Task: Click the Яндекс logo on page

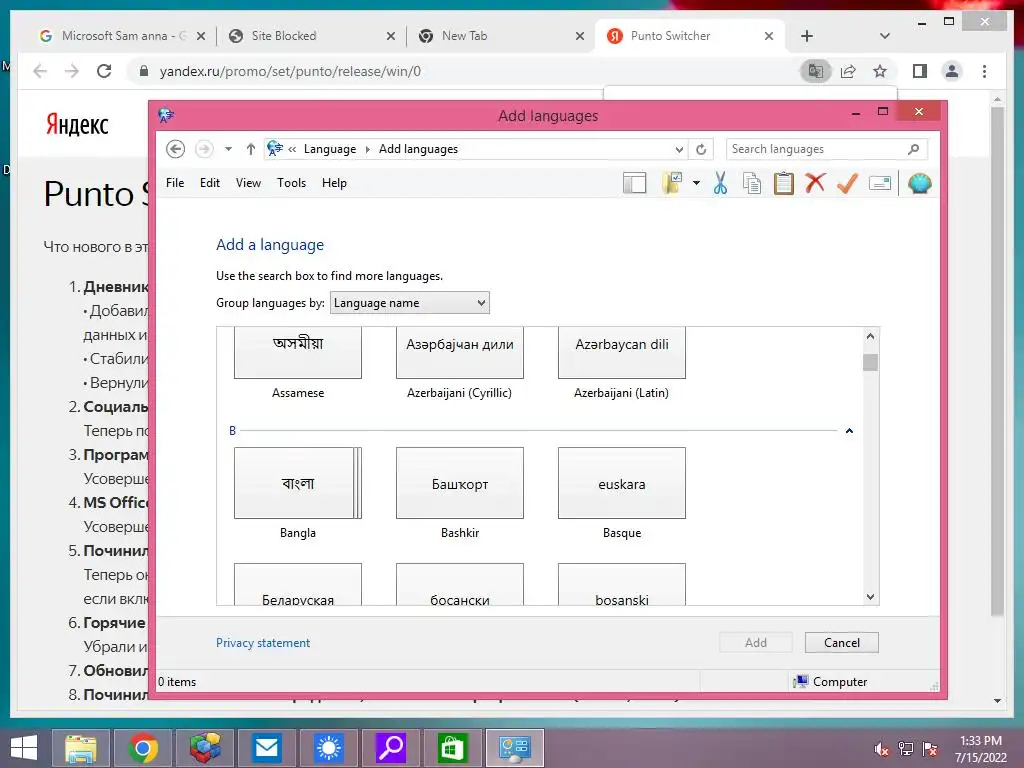Action: (x=77, y=124)
